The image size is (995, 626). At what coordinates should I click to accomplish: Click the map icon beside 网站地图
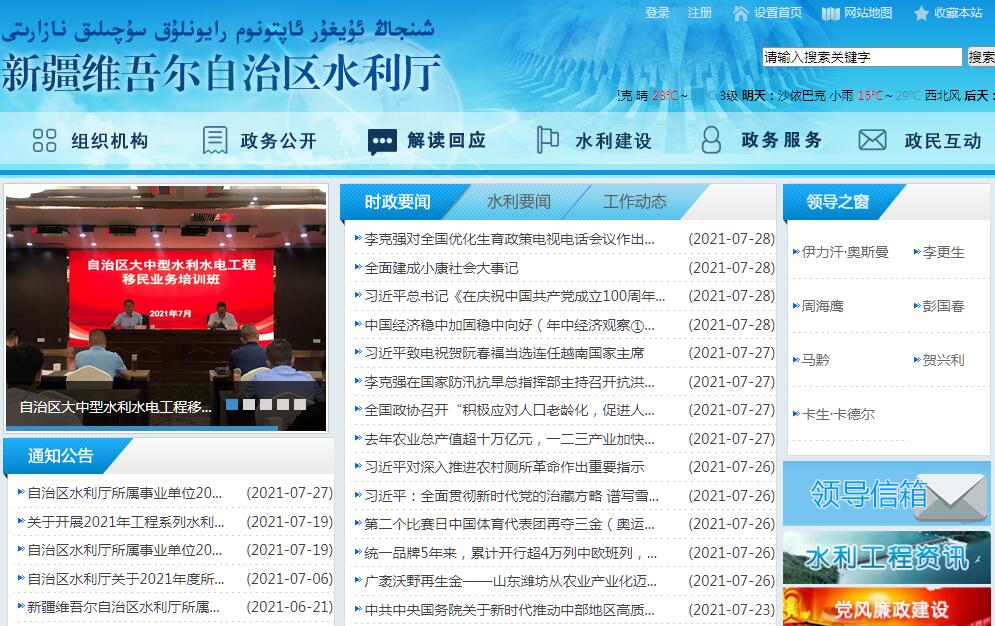click(831, 13)
